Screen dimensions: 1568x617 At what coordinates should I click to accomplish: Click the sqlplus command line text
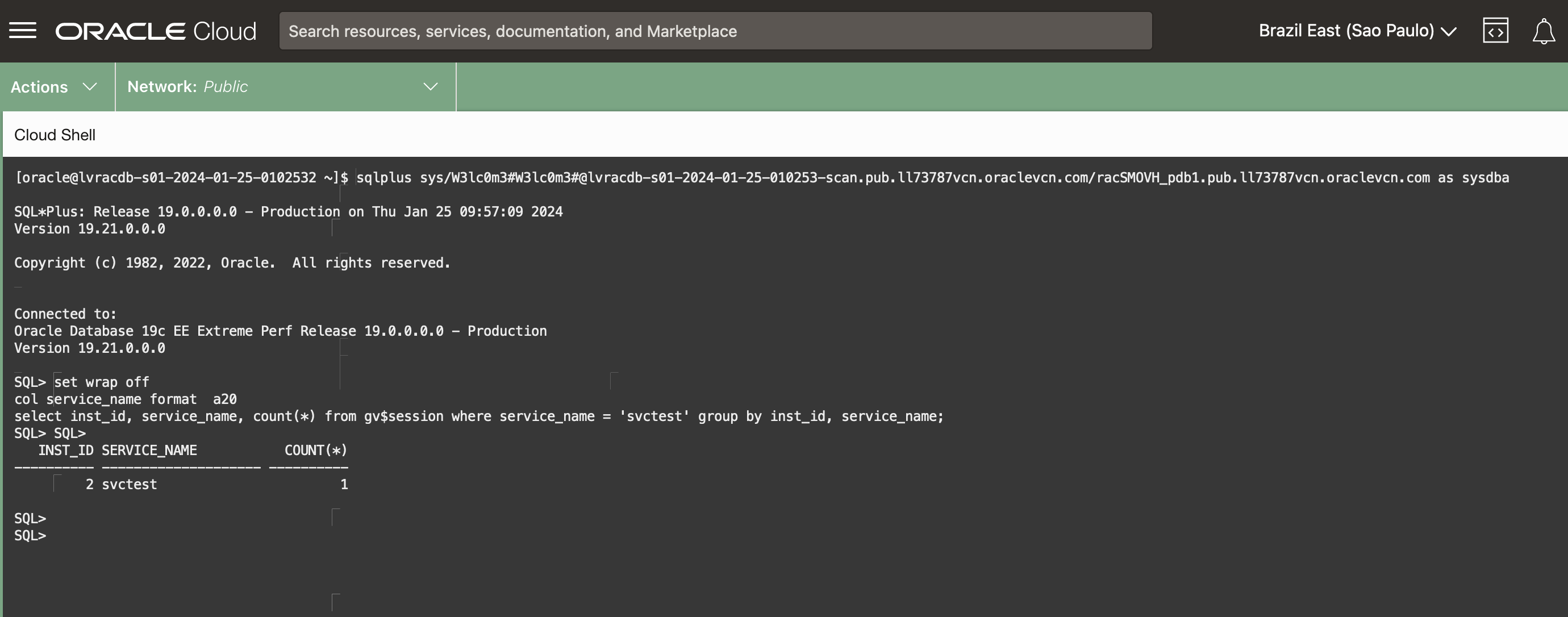pos(931,178)
